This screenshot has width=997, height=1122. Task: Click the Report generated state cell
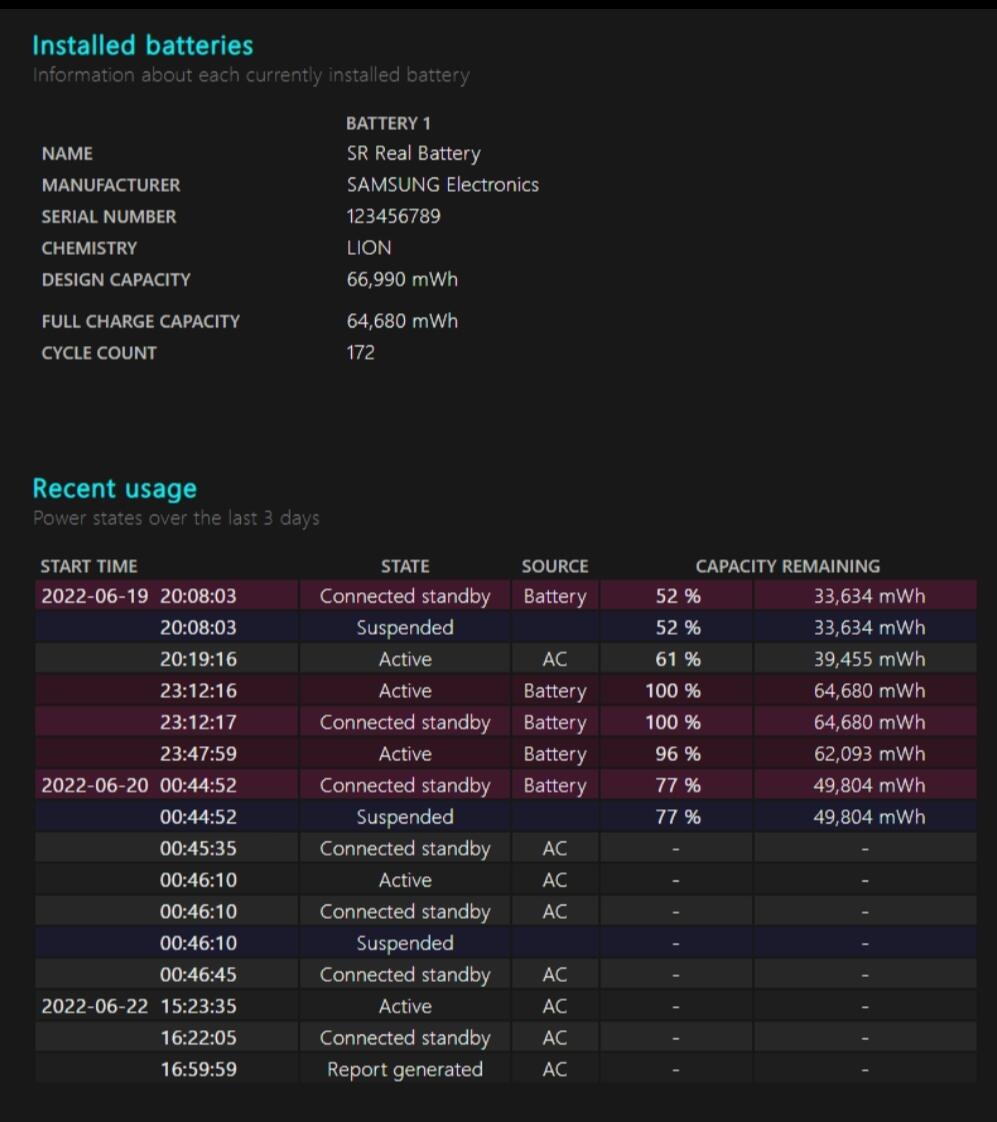(x=405, y=1069)
